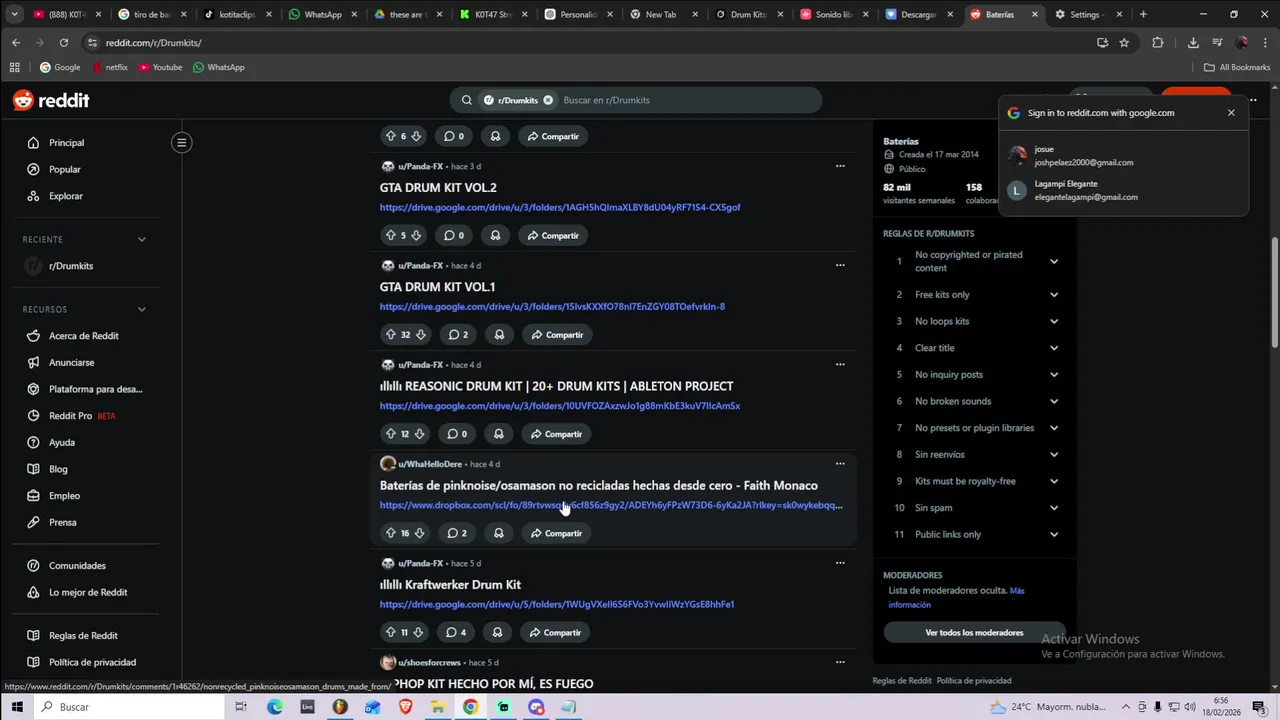1280x720 pixels.
Task: Upvote the GTA DRUM KIT VOL.1 post
Action: (390, 334)
